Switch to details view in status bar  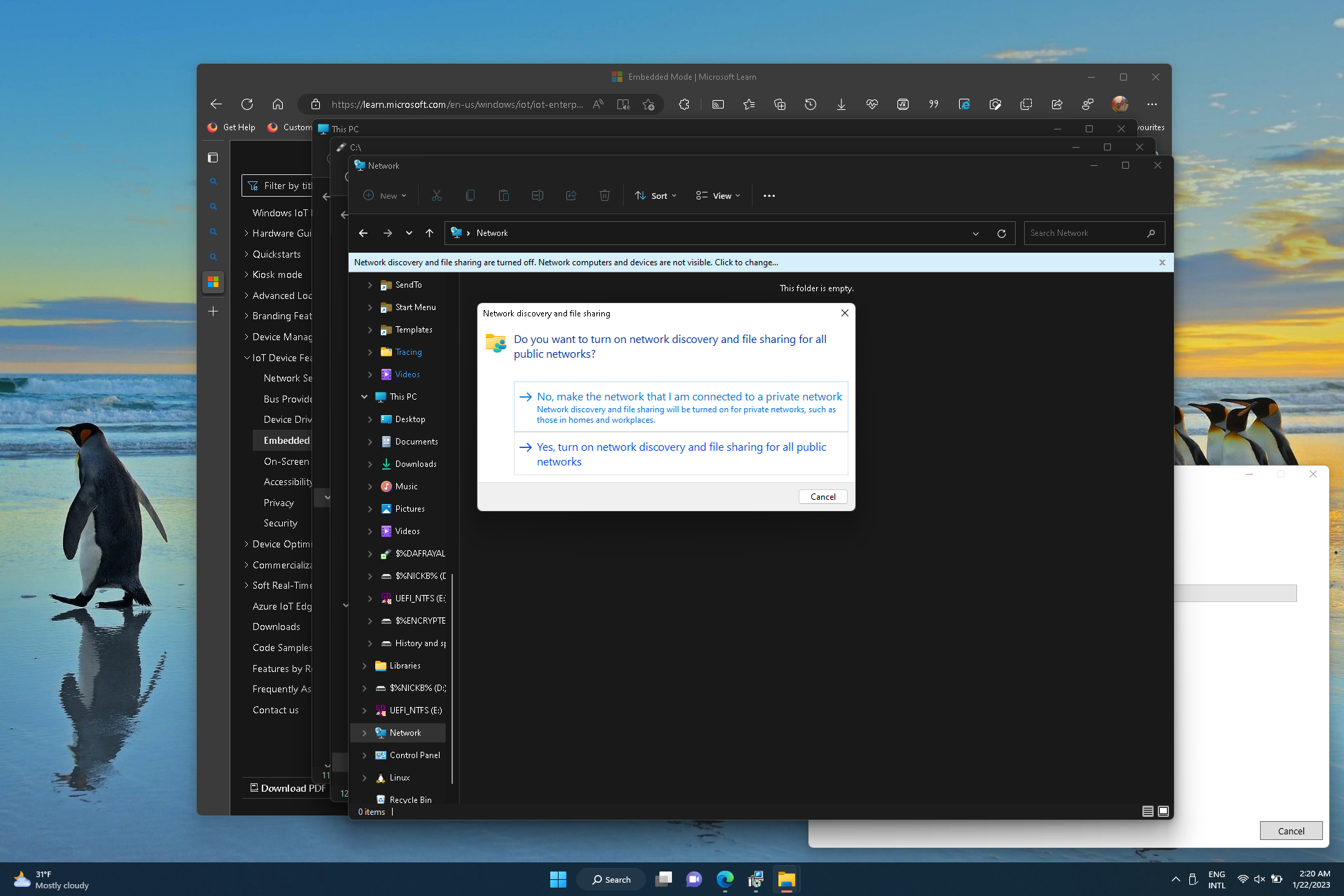1148,811
